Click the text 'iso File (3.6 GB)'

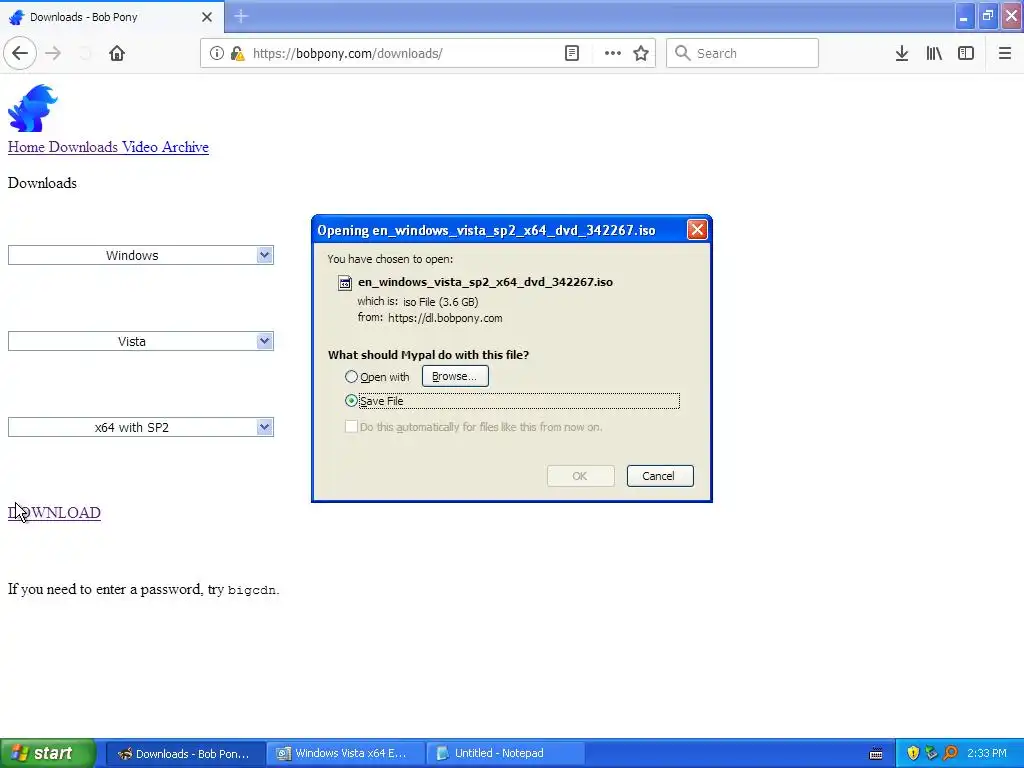(x=441, y=302)
